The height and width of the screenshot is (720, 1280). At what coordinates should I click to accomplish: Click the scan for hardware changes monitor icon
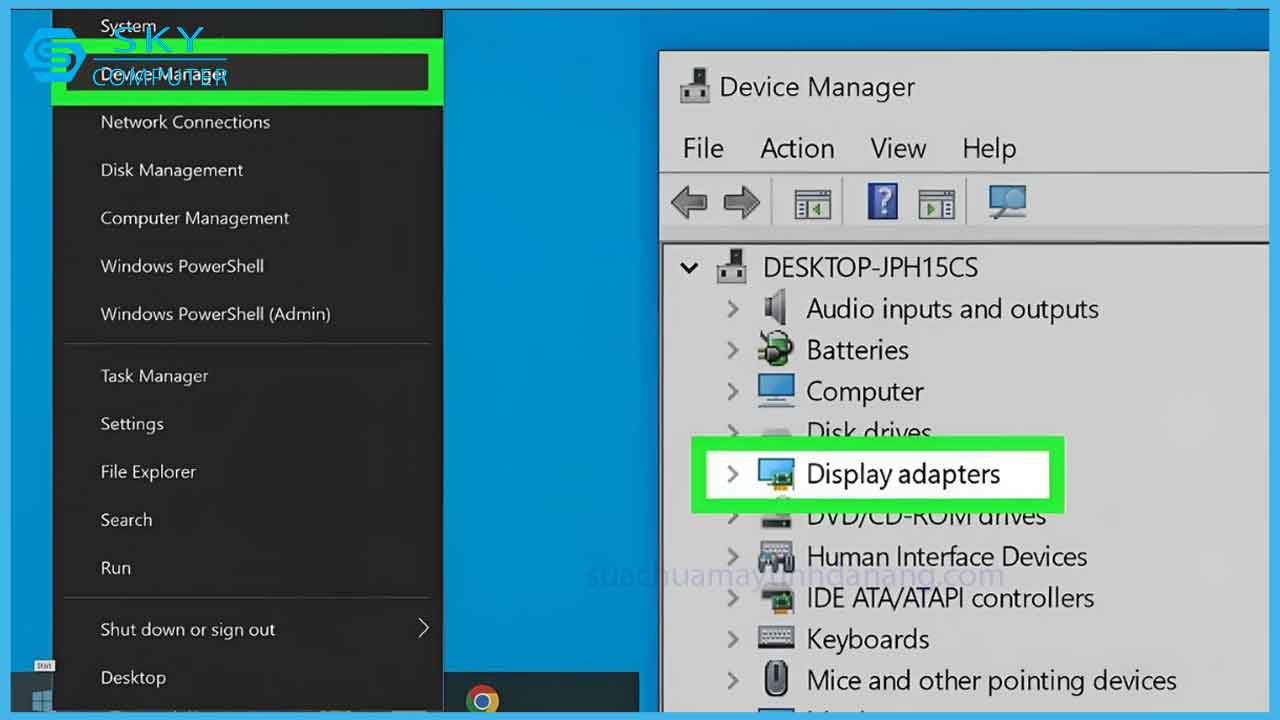pyautogui.click(x=1007, y=202)
